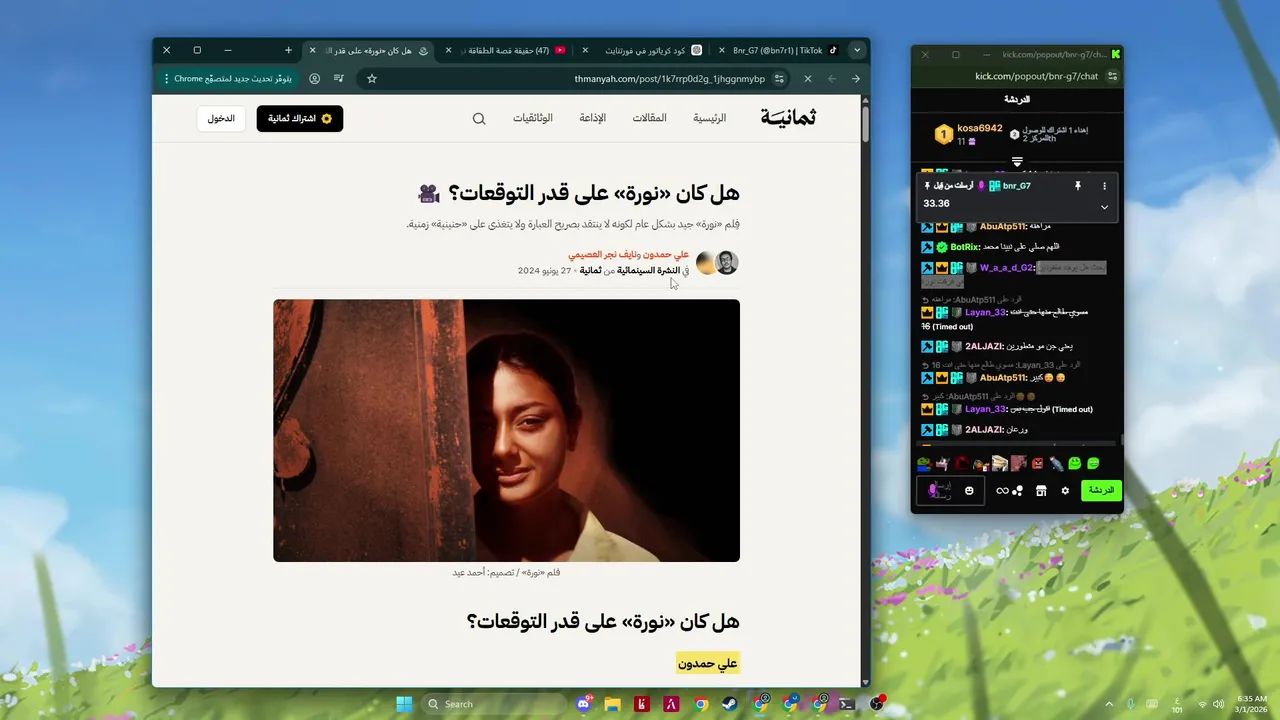Open three-dot options on pinned message

(x=1105, y=186)
